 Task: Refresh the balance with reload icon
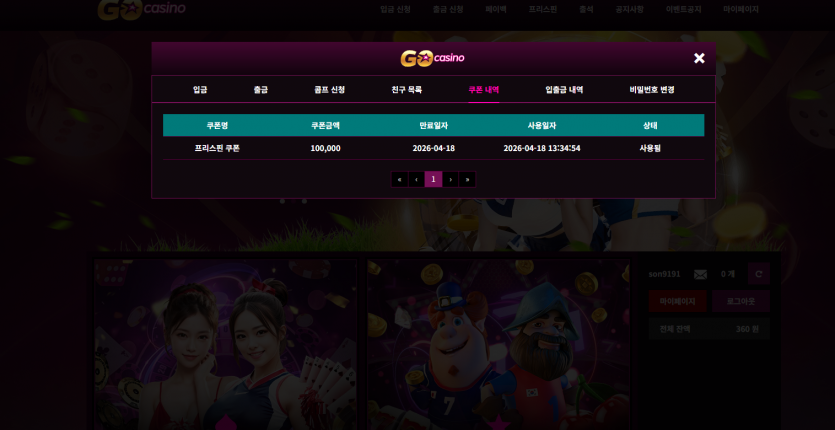pyautogui.click(x=759, y=274)
